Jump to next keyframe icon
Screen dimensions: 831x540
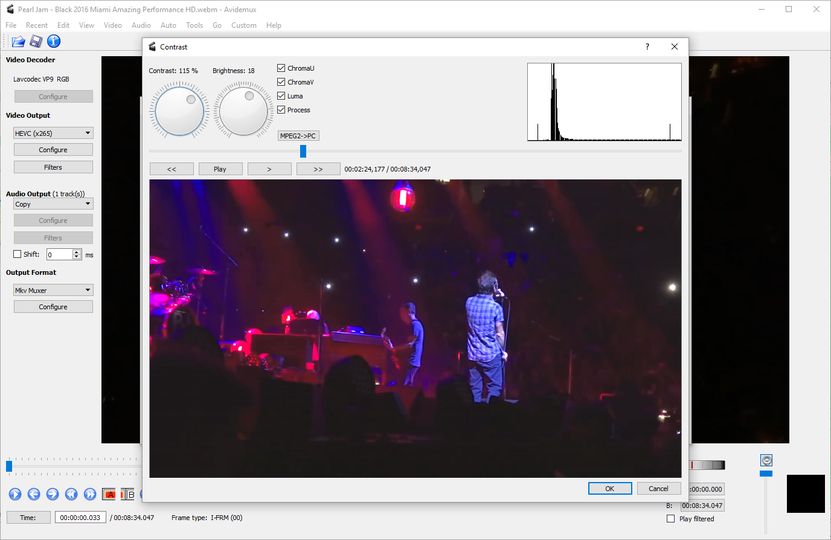(x=90, y=494)
